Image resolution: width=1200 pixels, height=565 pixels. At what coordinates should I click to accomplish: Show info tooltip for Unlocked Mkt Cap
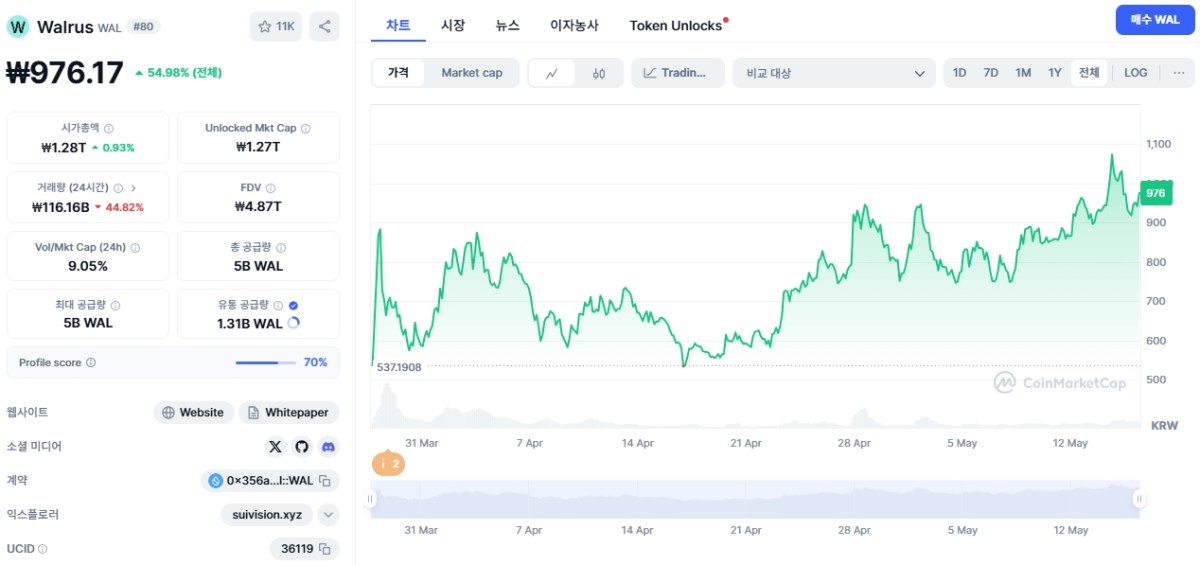click(306, 128)
